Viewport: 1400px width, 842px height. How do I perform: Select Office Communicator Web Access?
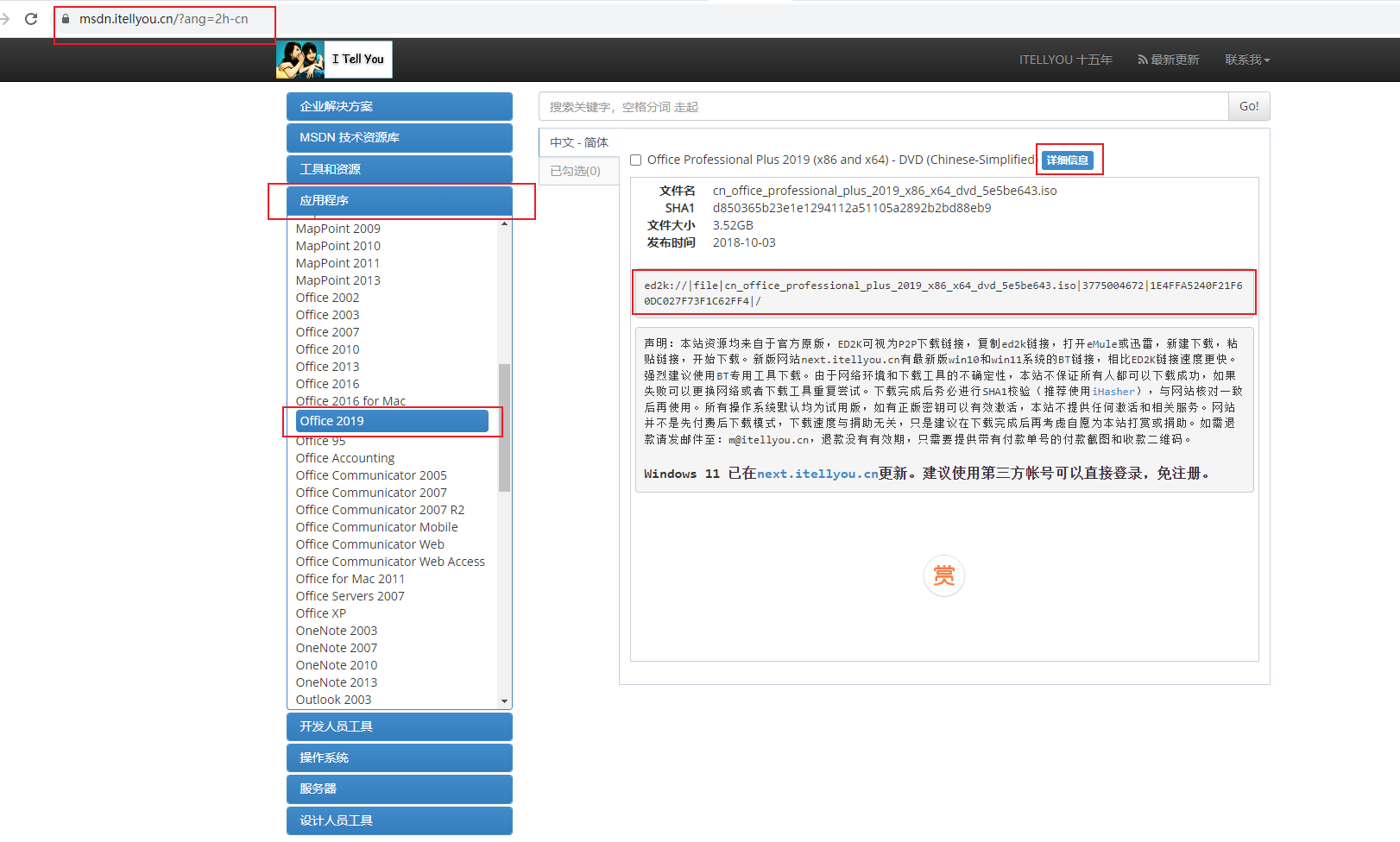tap(390, 562)
